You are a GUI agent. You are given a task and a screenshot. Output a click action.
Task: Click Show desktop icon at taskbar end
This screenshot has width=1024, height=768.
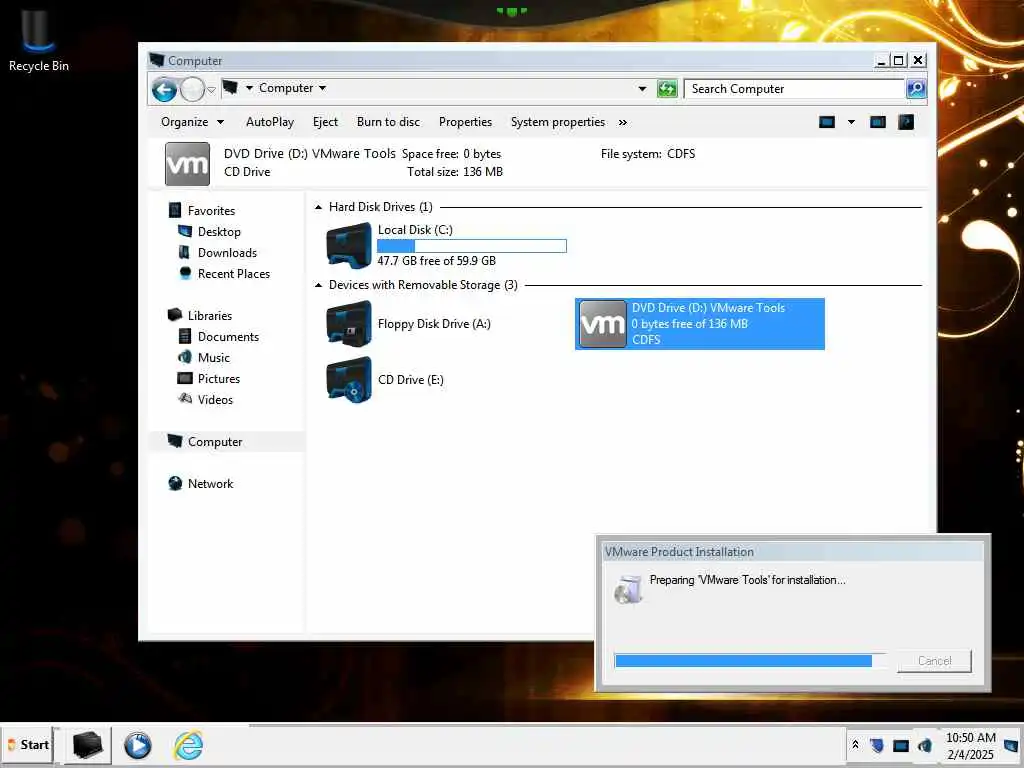coord(1011,745)
